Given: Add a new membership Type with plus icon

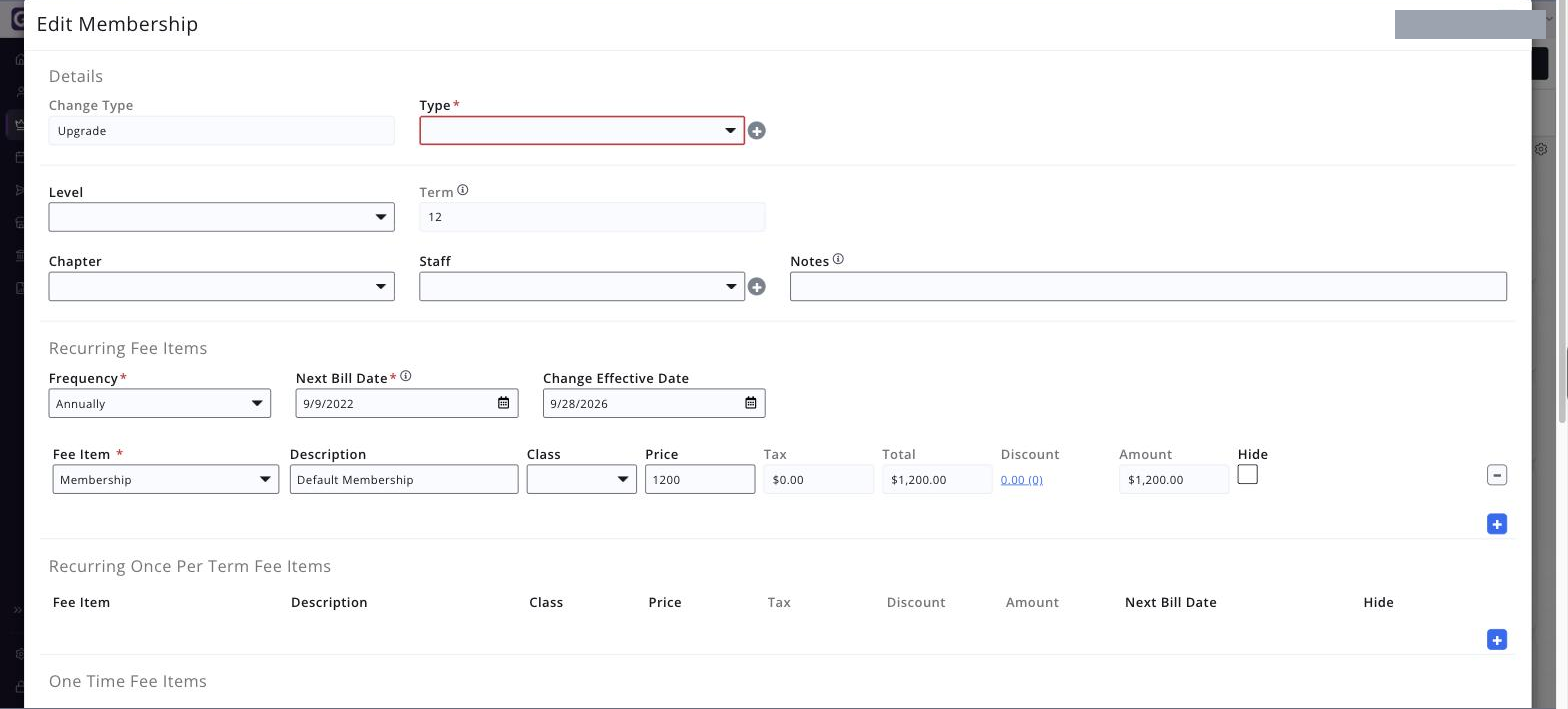Looking at the screenshot, I should (757, 131).
